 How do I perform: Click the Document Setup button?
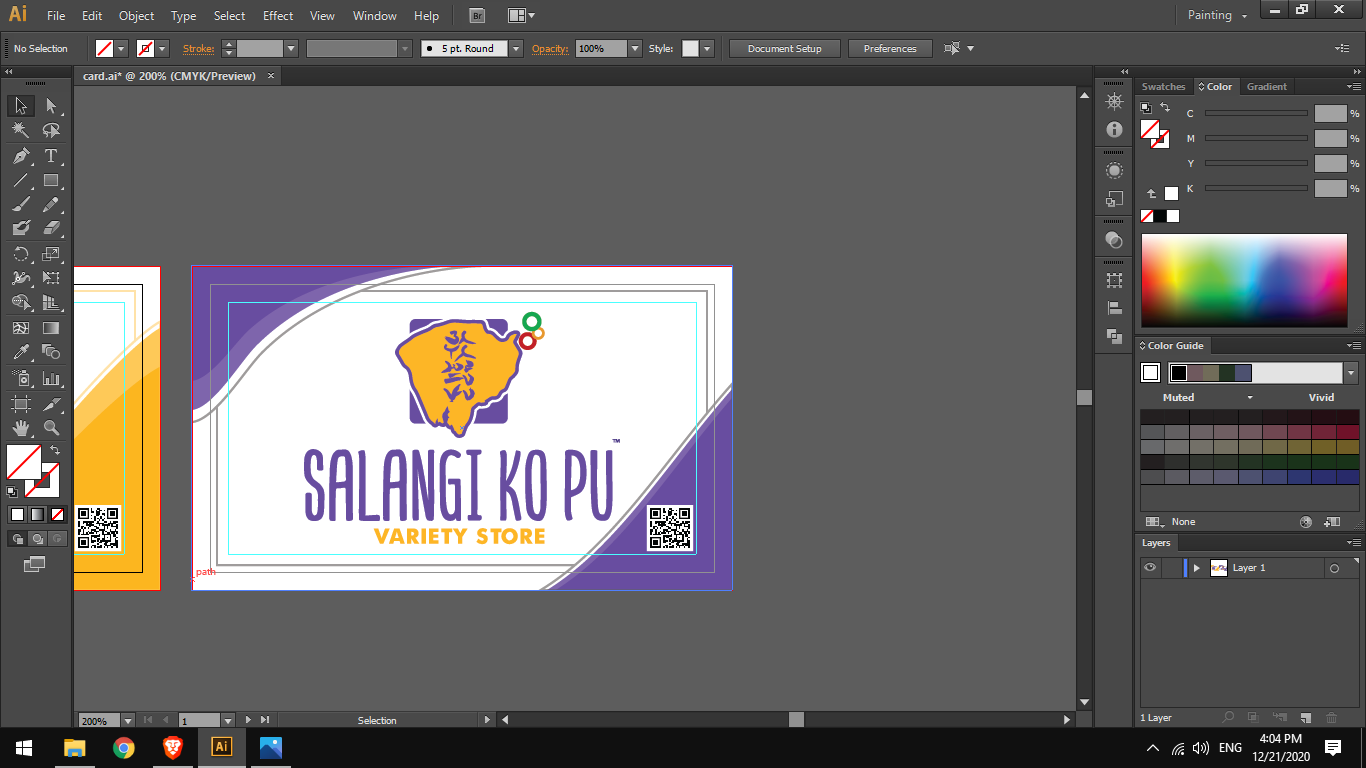[x=784, y=48]
